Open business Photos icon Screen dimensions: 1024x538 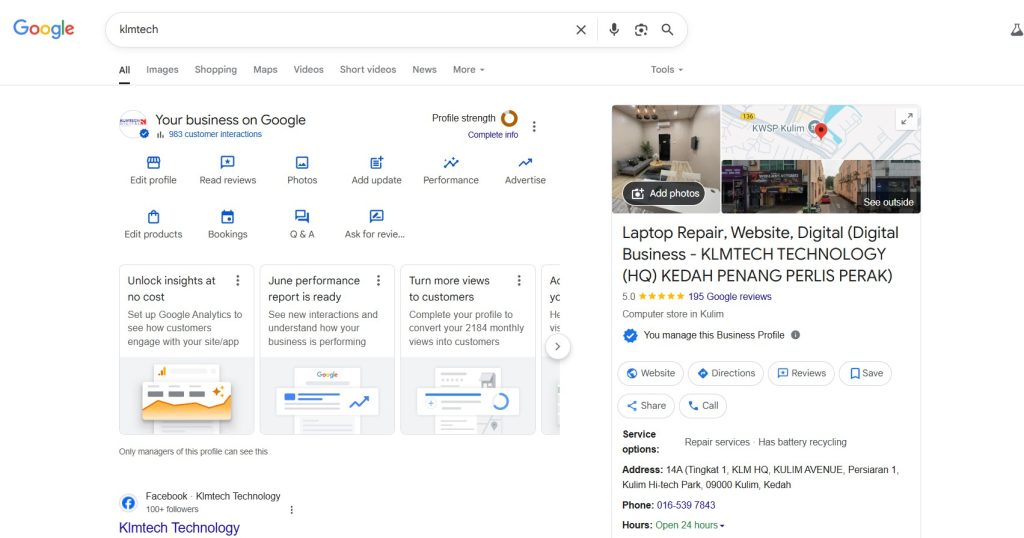[x=302, y=163]
